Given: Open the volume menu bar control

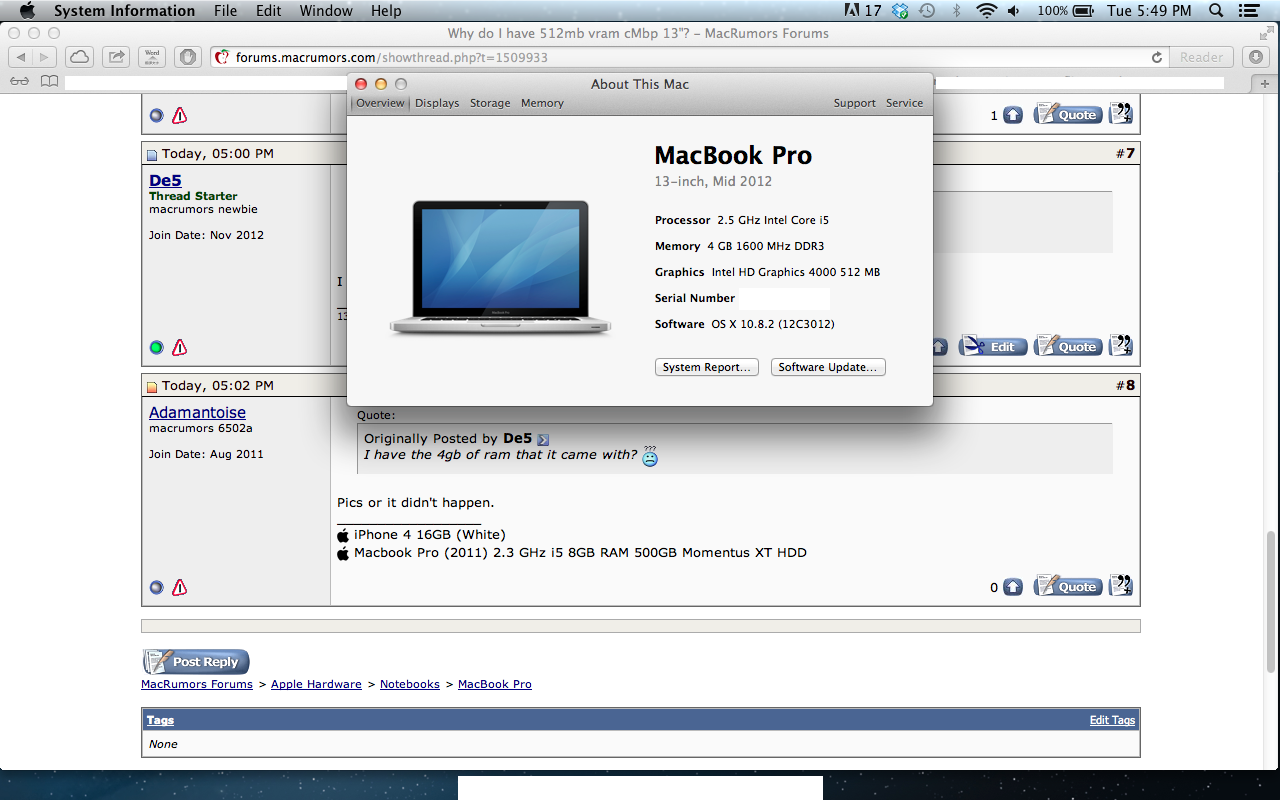Looking at the screenshot, I should tap(1014, 11).
